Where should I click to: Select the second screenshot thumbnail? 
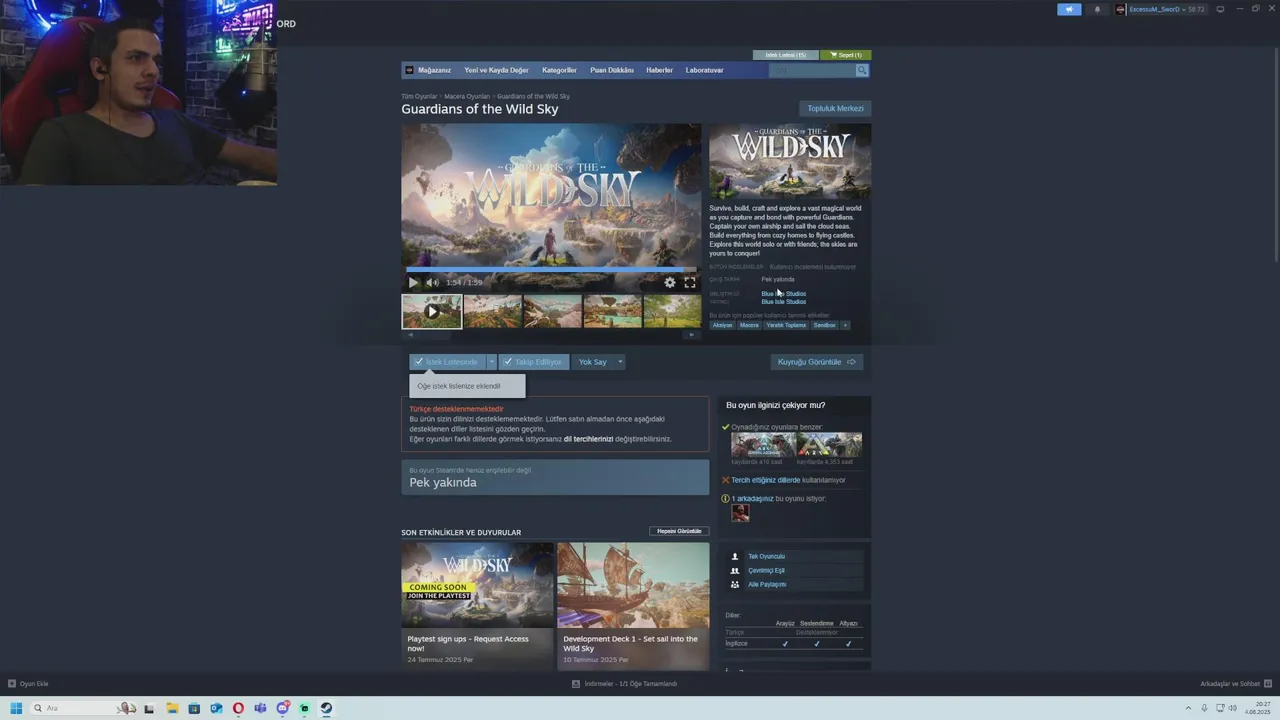point(492,311)
